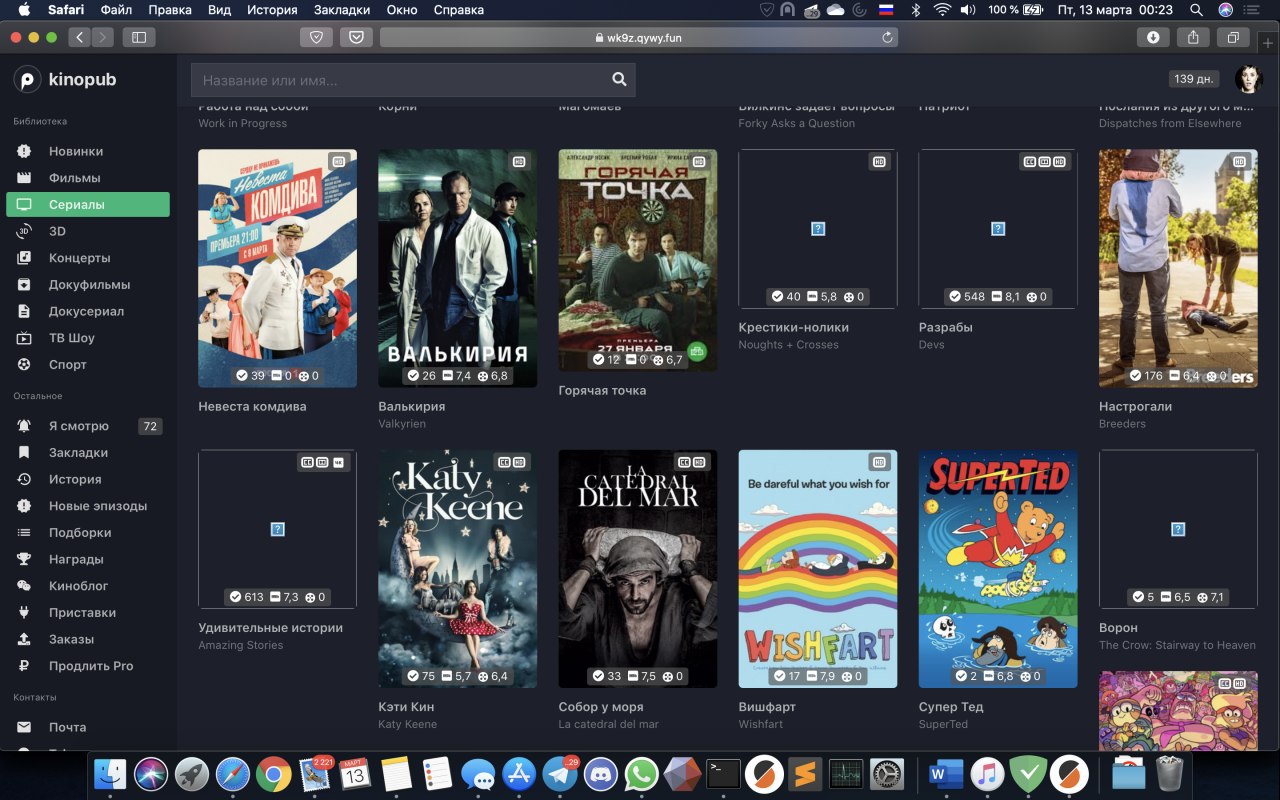Open Докусериал icon in sidebar

(25, 311)
